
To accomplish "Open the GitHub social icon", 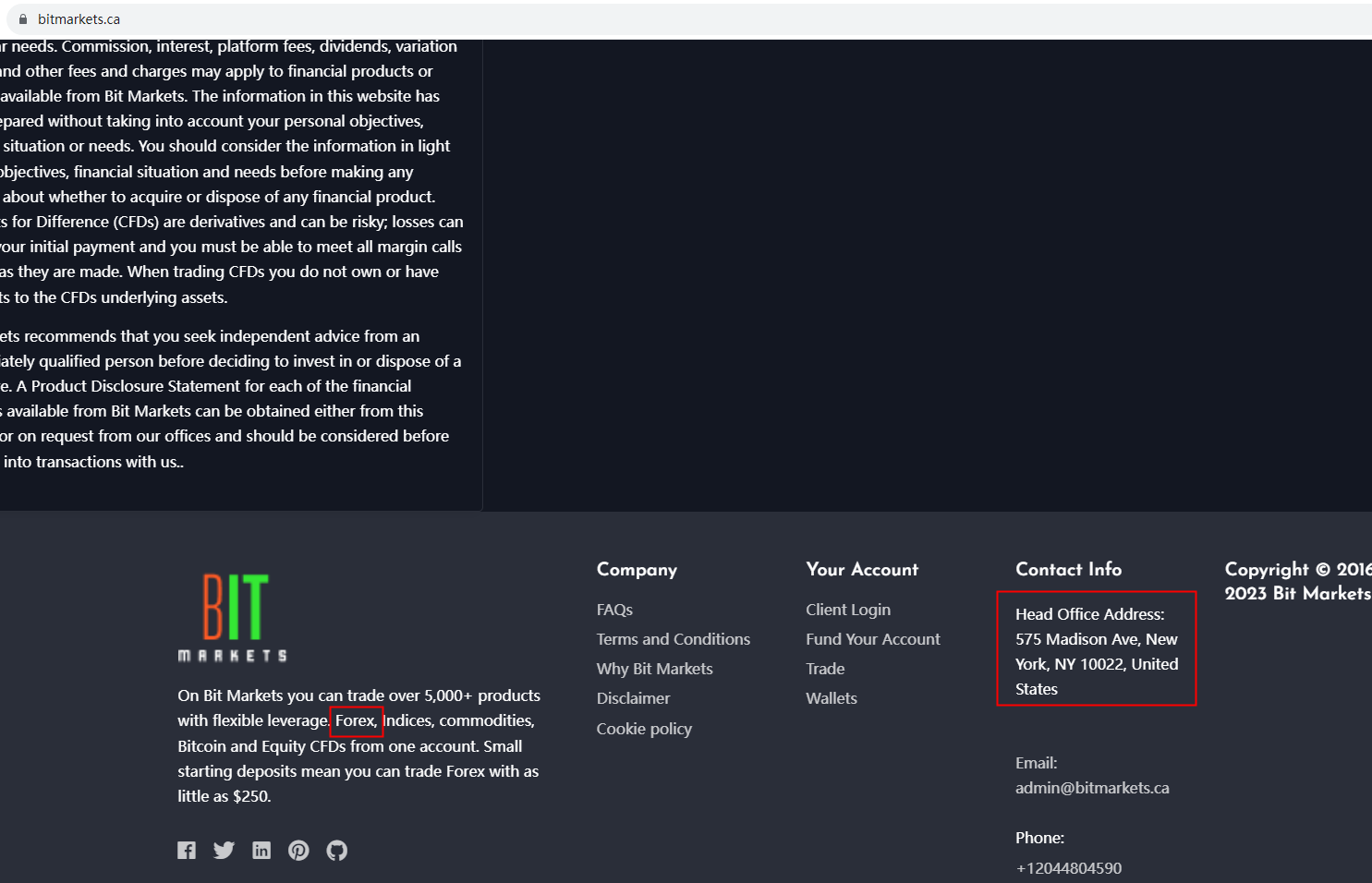I will coord(337,850).
